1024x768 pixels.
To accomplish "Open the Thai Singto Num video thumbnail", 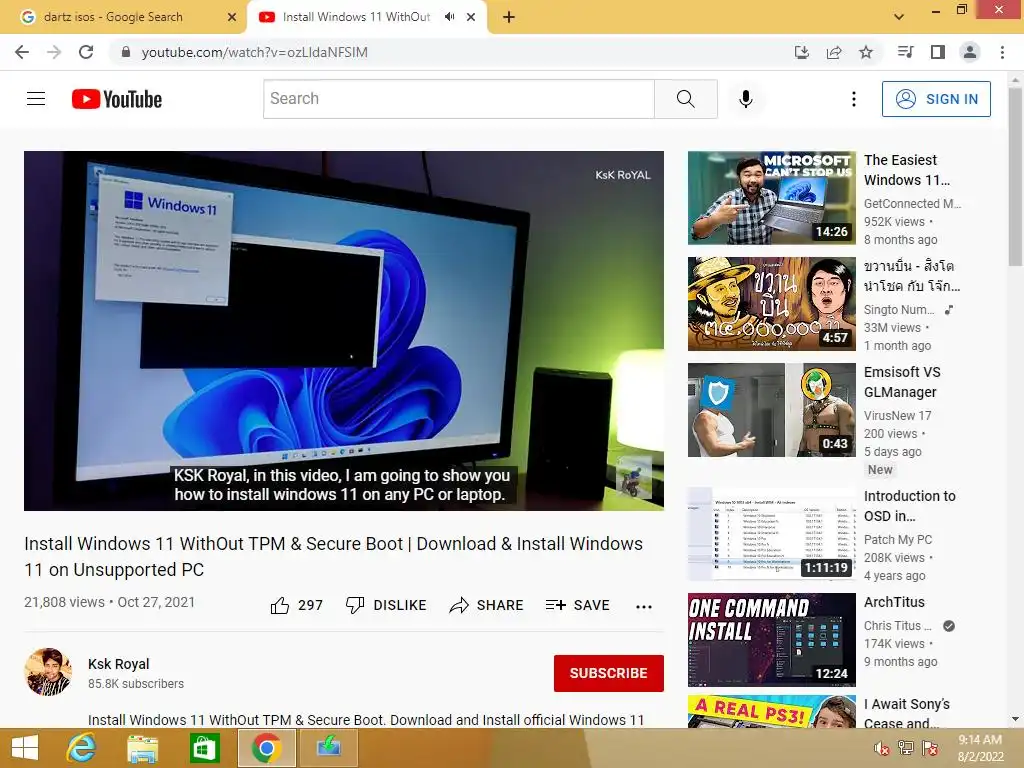I will coord(771,304).
